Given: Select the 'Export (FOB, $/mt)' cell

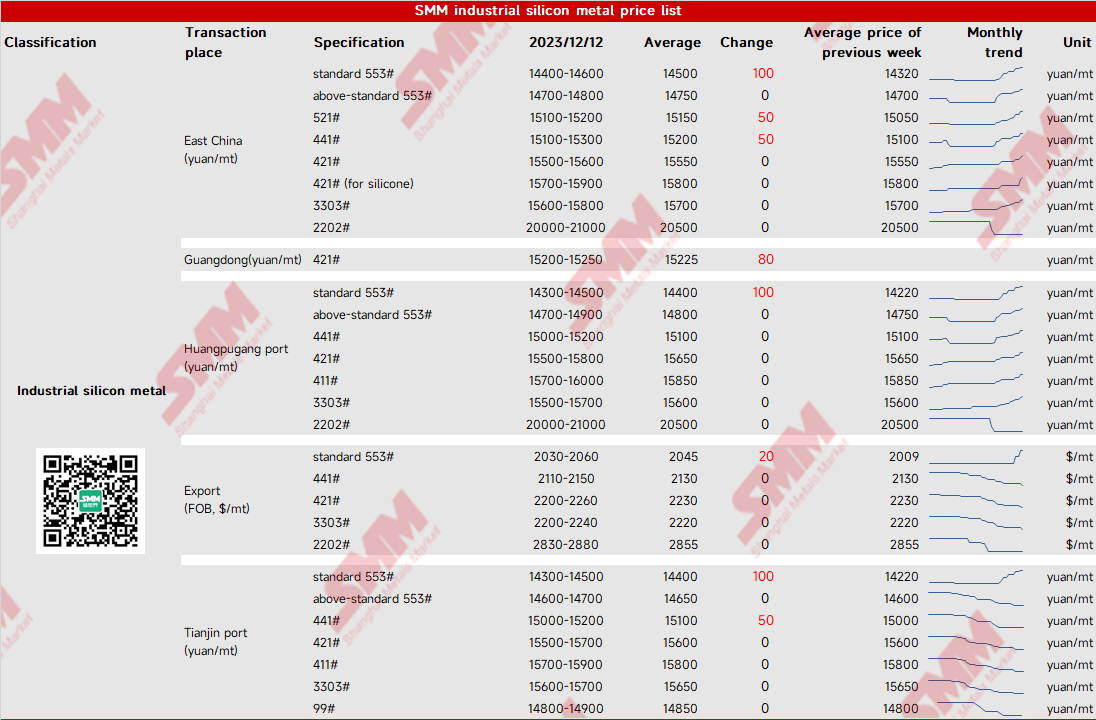Looking at the screenshot, I should tap(217, 499).
